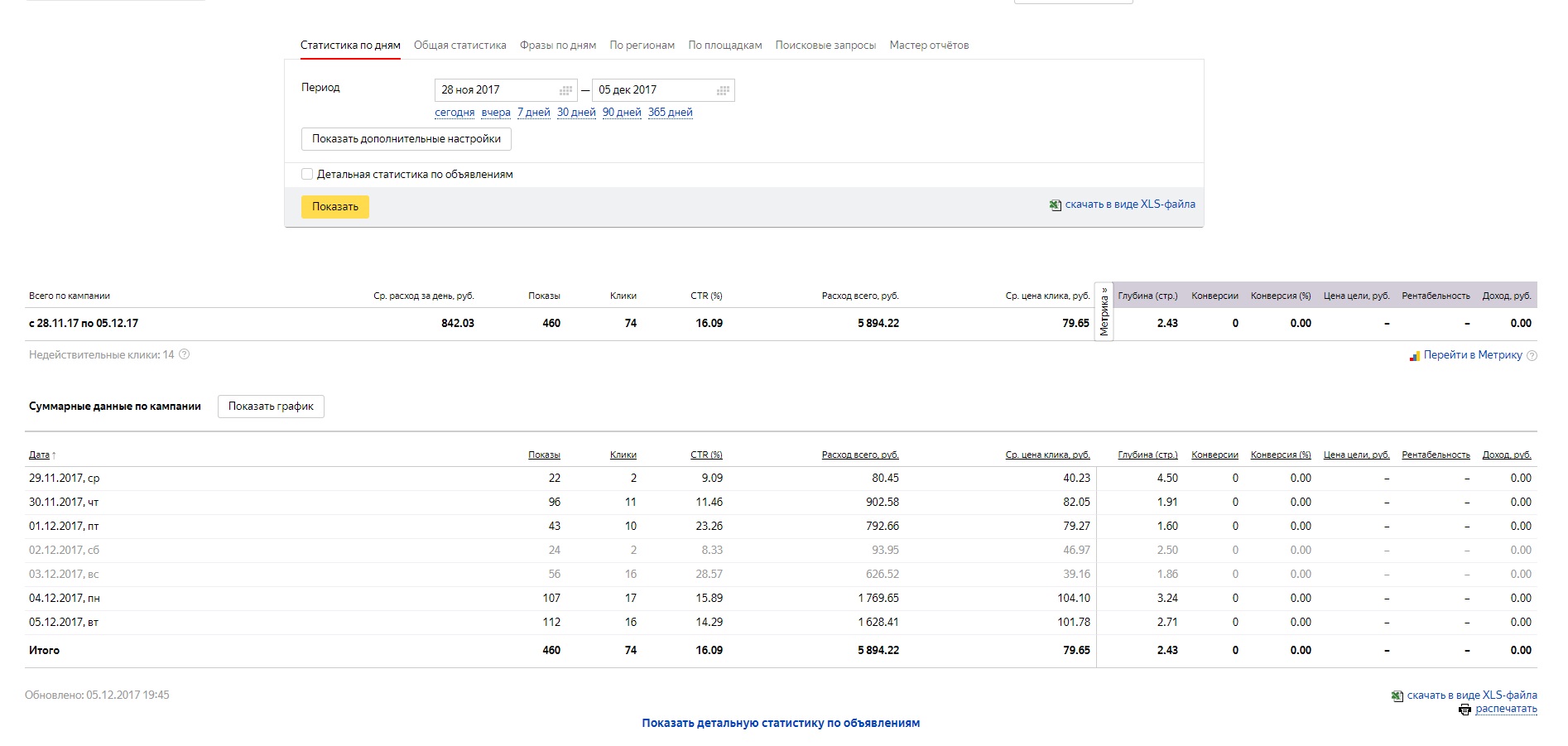The height and width of the screenshot is (746, 1568).
Task: Click the printer icon
Action: tap(1465, 710)
